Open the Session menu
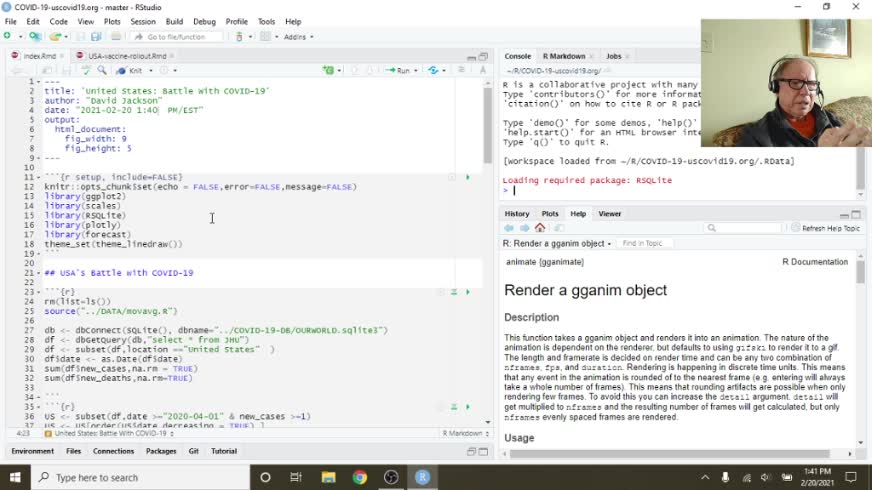 (x=143, y=22)
